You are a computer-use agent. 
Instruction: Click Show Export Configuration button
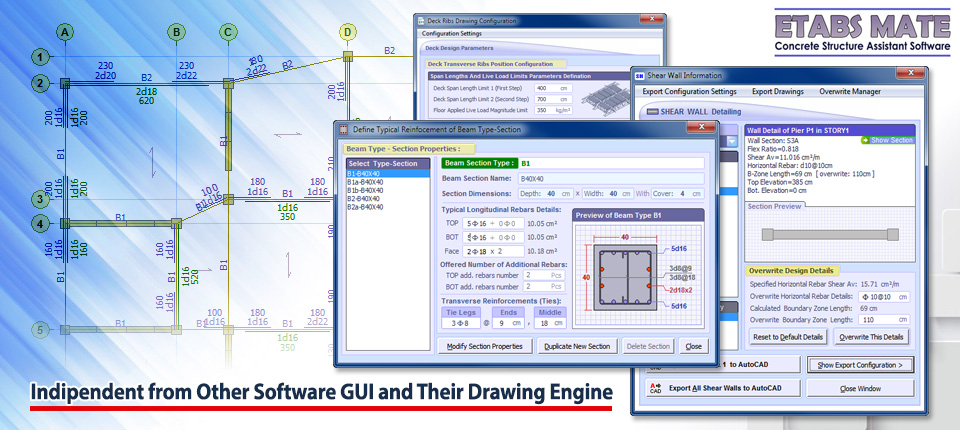(860, 365)
